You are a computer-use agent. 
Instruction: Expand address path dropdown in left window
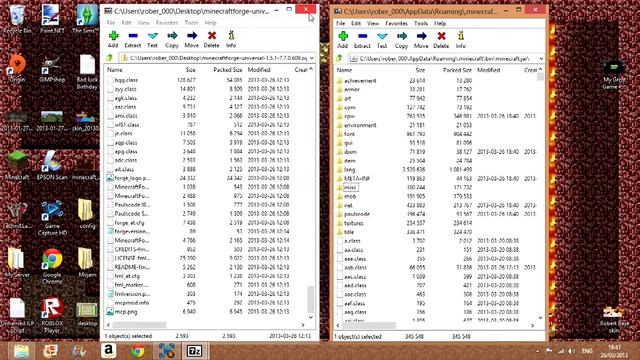point(311,58)
